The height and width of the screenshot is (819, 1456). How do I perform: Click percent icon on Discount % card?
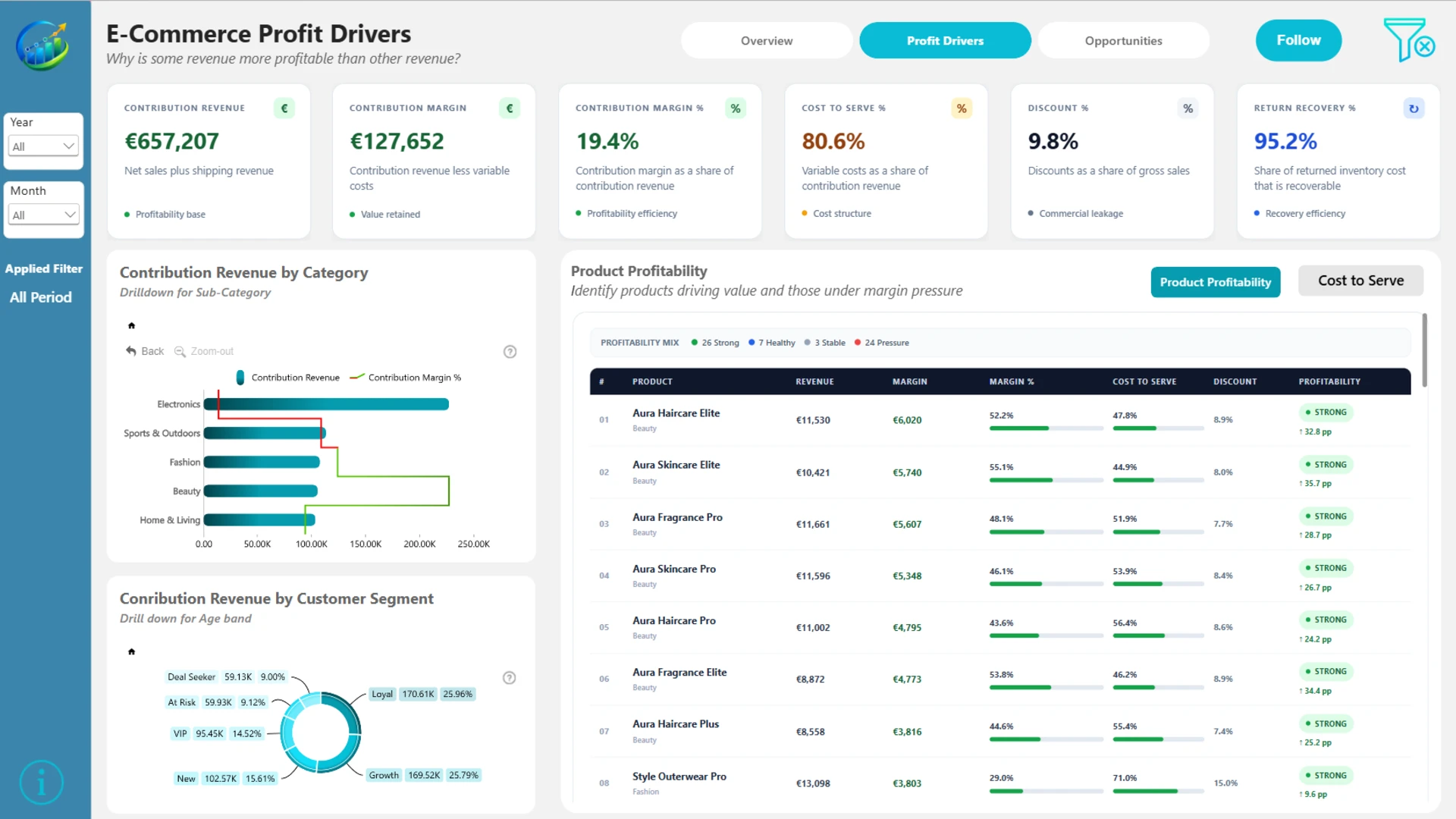pyautogui.click(x=1188, y=108)
